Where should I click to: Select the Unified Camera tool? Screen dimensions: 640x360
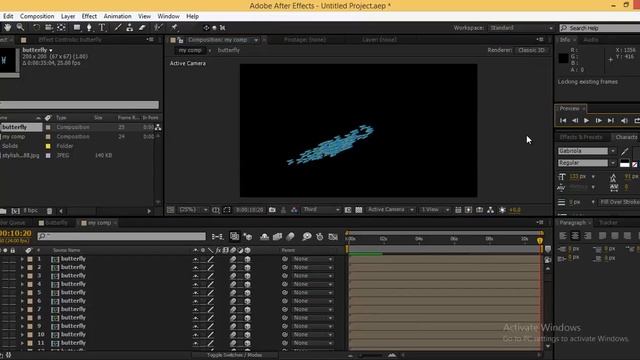[x=49, y=27]
